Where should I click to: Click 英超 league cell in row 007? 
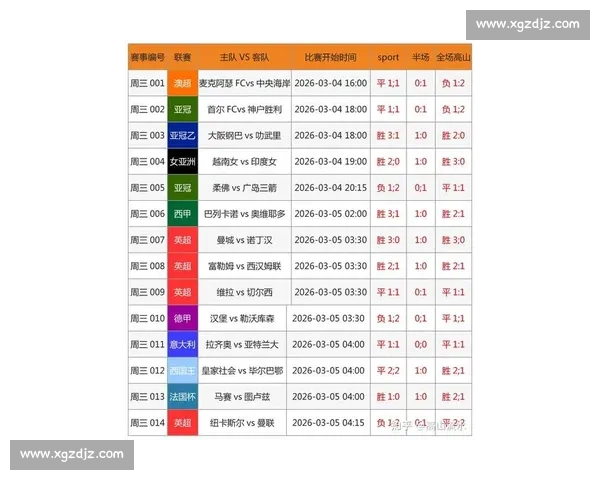click(183, 240)
